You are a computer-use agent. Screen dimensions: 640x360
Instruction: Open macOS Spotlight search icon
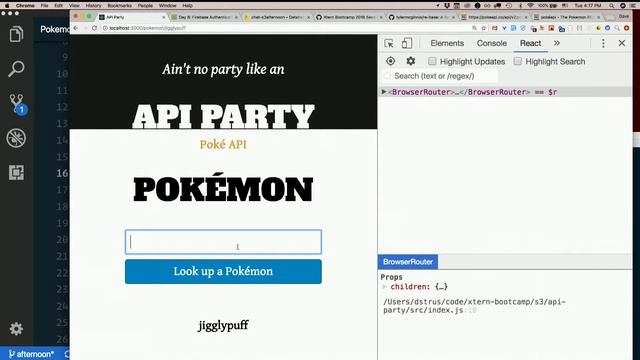point(611,6)
